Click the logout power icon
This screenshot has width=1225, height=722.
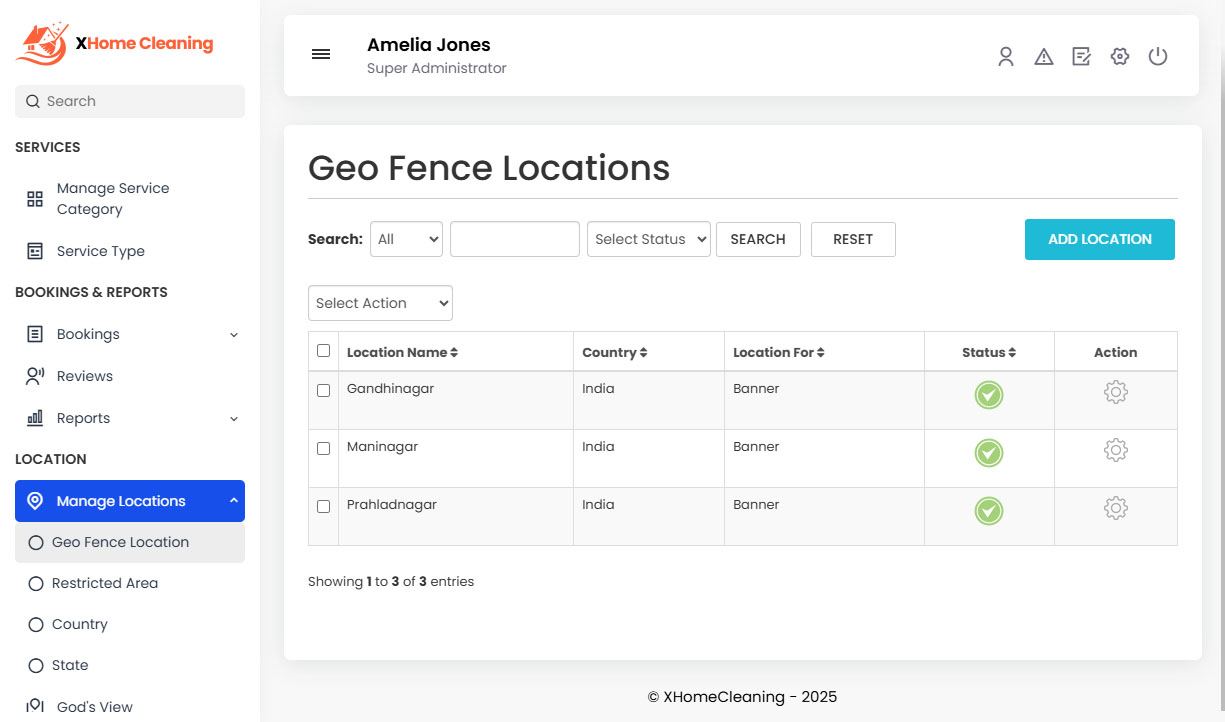(1157, 57)
